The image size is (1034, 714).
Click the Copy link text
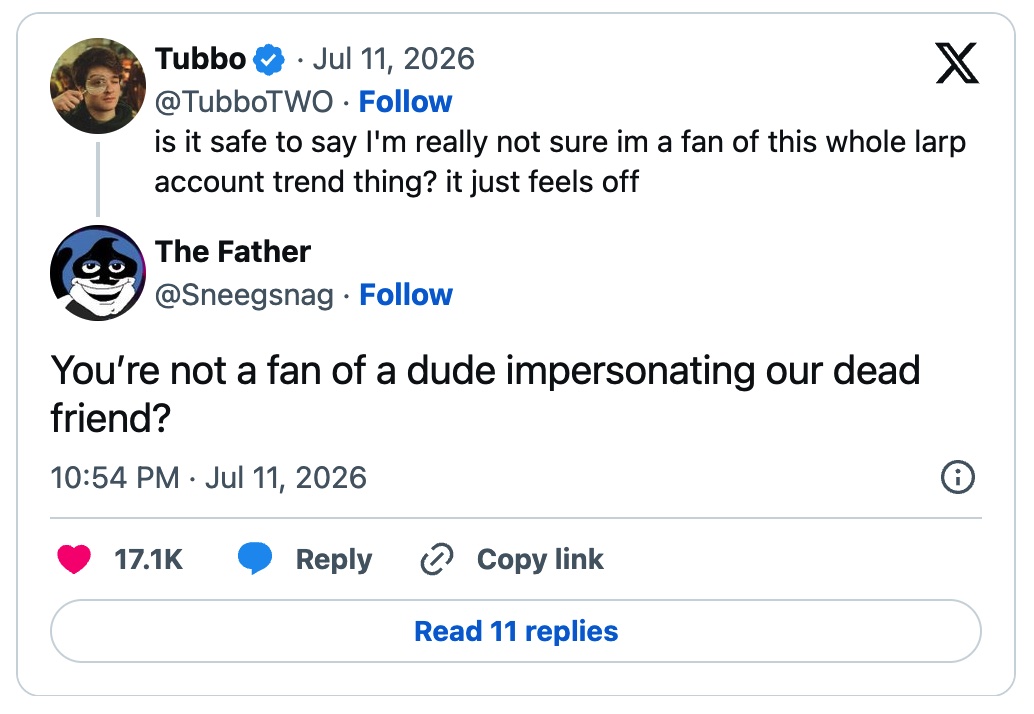[540, 559]
